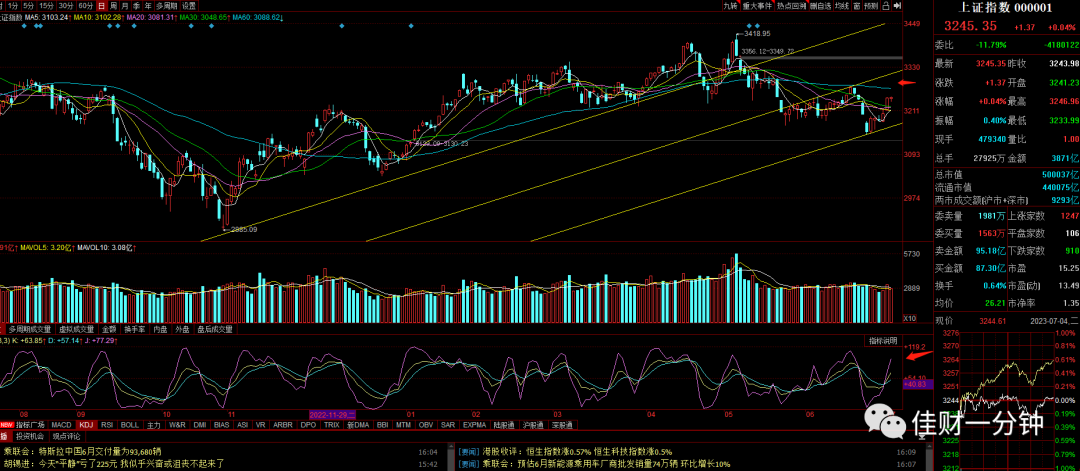Screen dimensions: 1080x471
Task: Select the 新DMA indicator tab
Action: pos(358,425)
